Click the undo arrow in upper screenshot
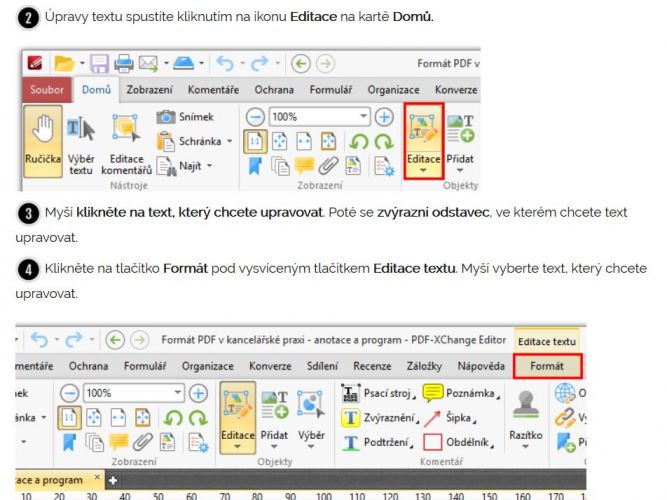 pyautogui.click(x=225, y=64)
